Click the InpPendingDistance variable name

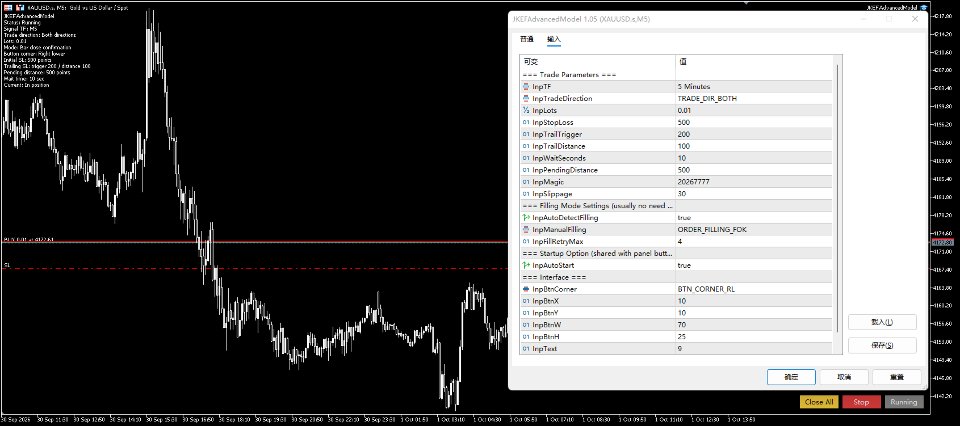tap(565, 170)
